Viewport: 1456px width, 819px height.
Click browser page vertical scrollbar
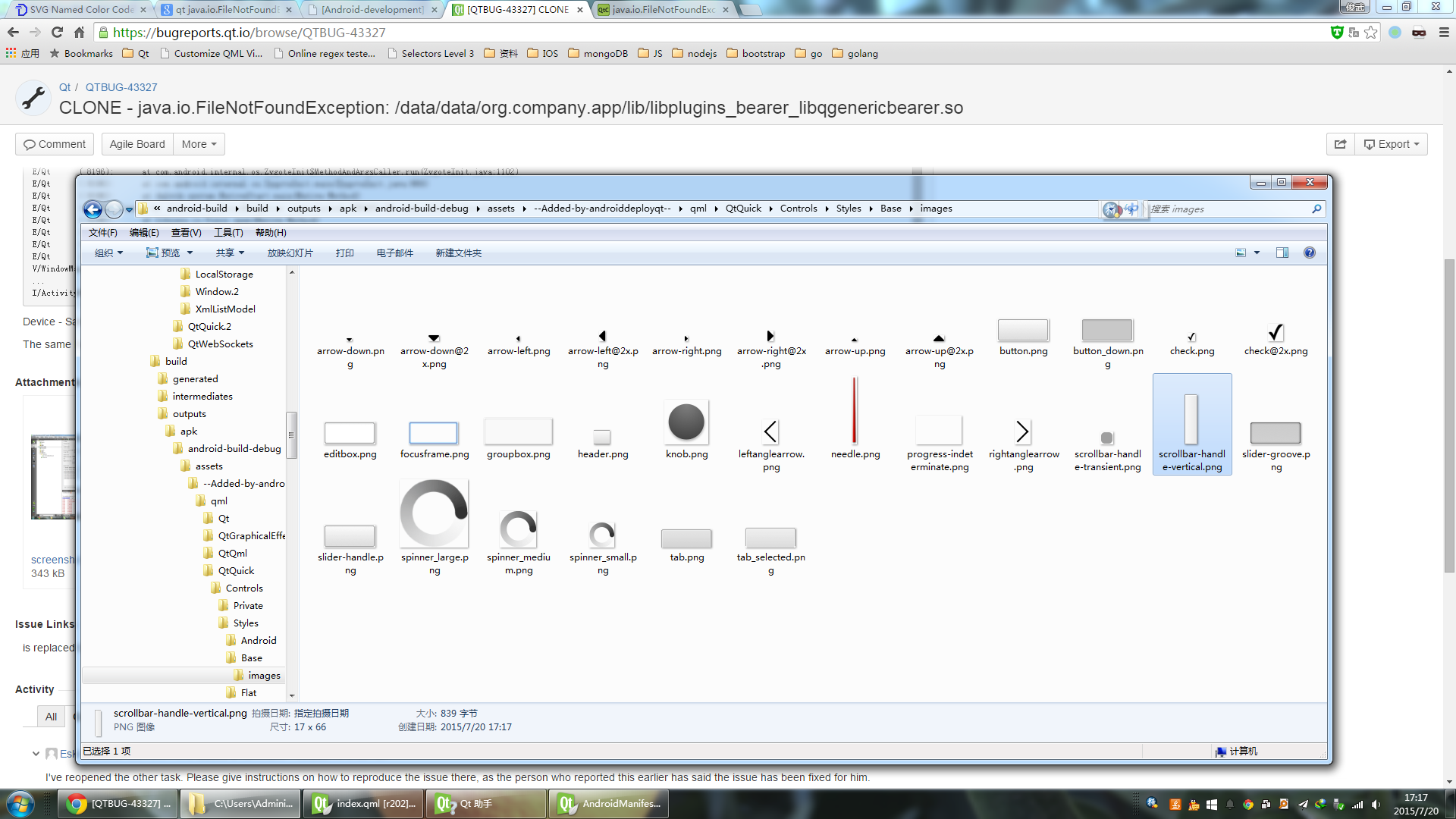1449,416
